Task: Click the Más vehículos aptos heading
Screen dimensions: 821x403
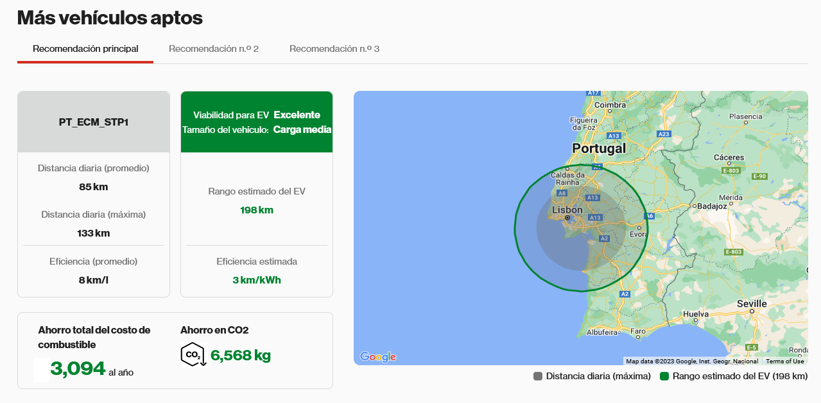Action: [110, 18]
